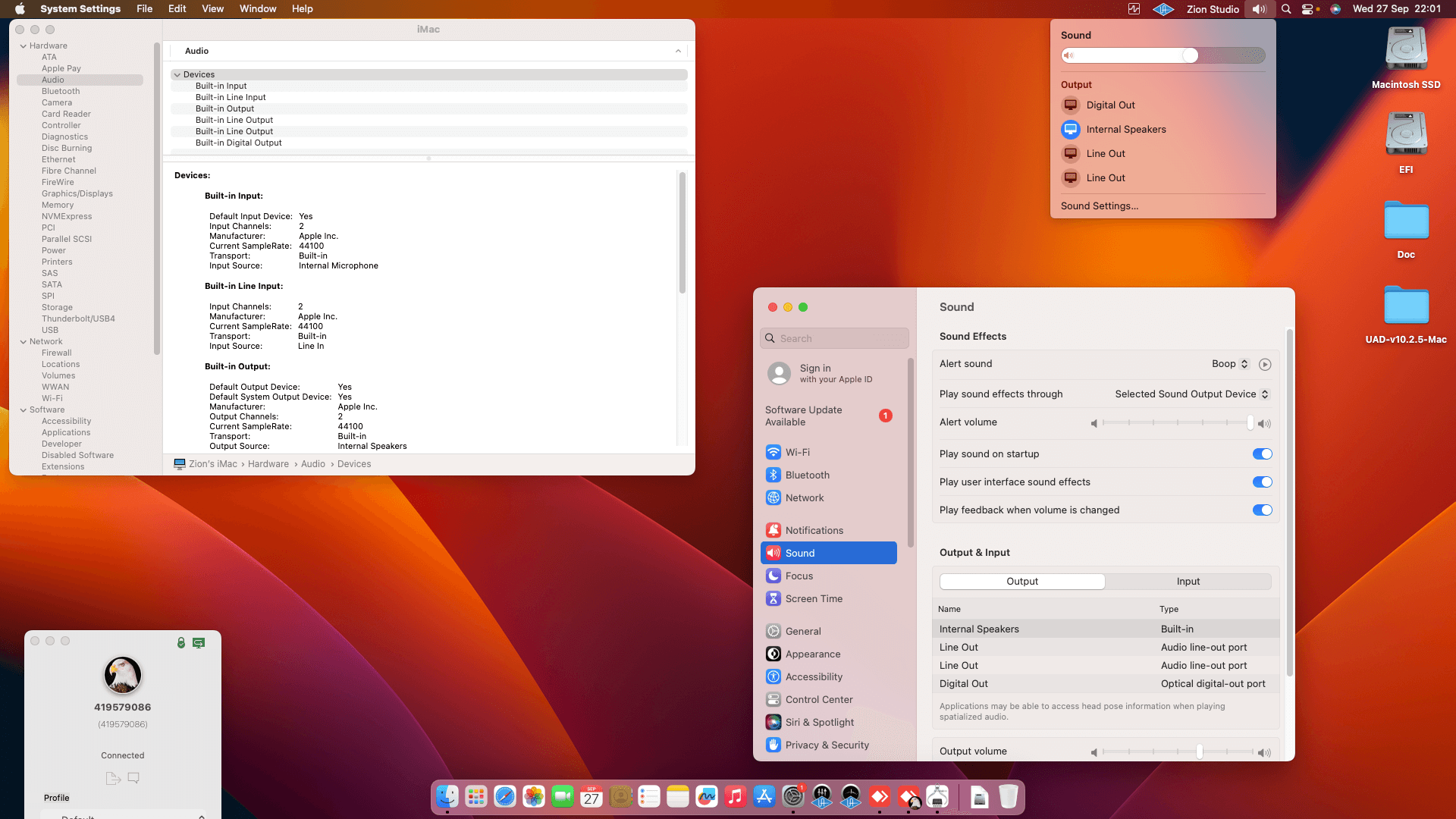The image size is (1456, 819).
Task: Open the Macintosh SSD drive on desktop
Action: pyautogui.click(x=1406, y=59)
